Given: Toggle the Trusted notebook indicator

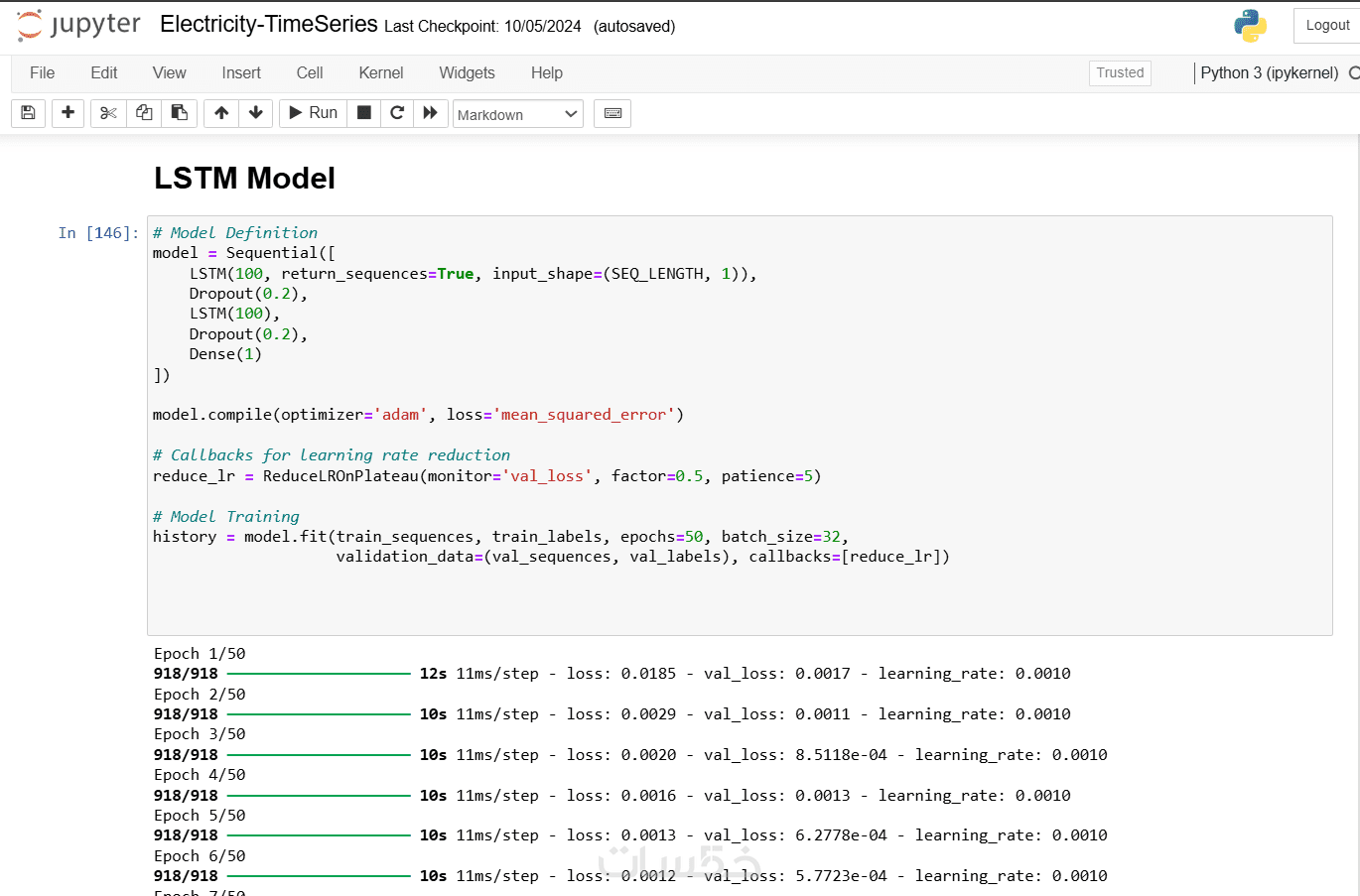Looking at the screenshot, I should (x=1120, y=72).
